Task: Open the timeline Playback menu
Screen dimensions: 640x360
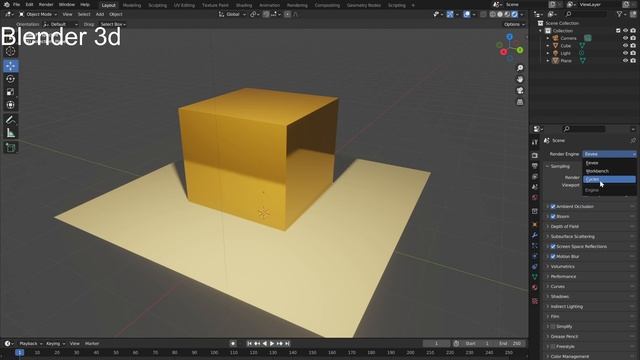Action: coord(31,344)
